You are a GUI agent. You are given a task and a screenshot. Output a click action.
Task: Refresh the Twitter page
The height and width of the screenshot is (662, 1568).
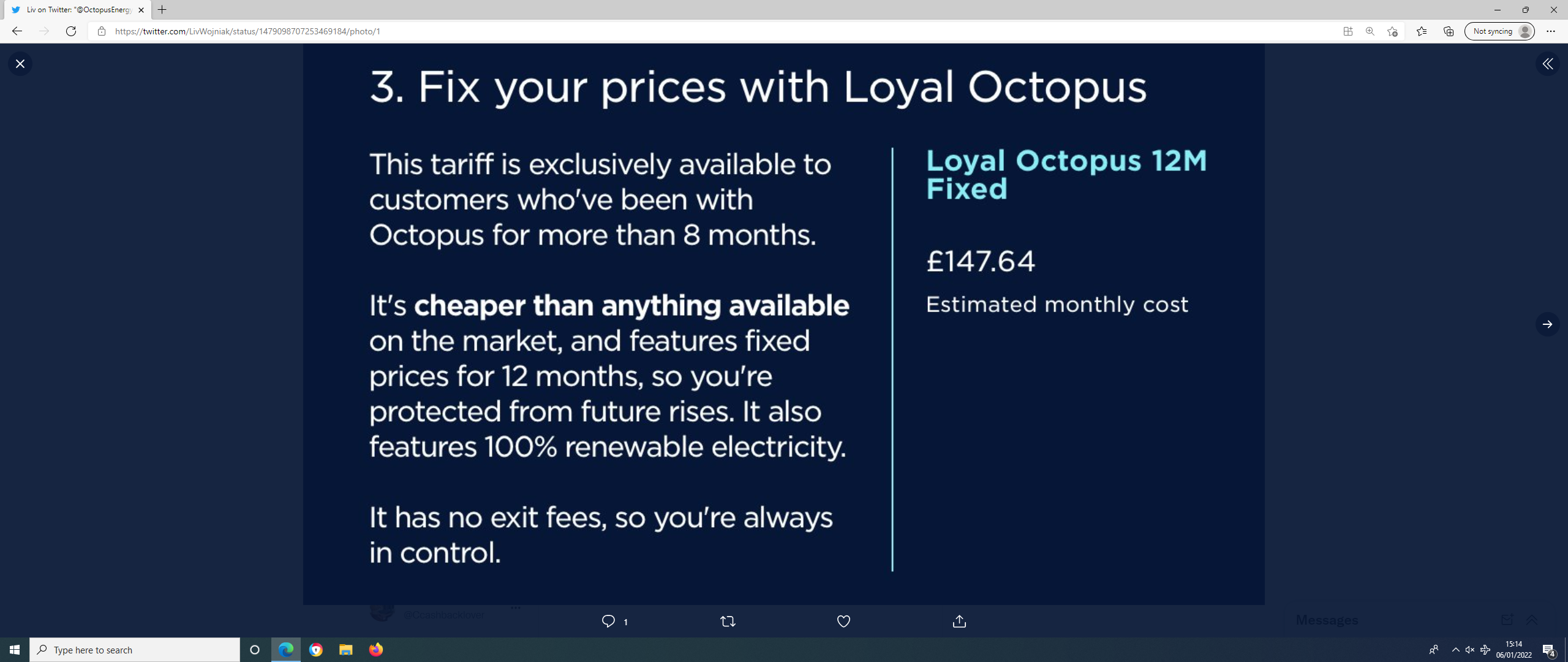tap(71, 31)
